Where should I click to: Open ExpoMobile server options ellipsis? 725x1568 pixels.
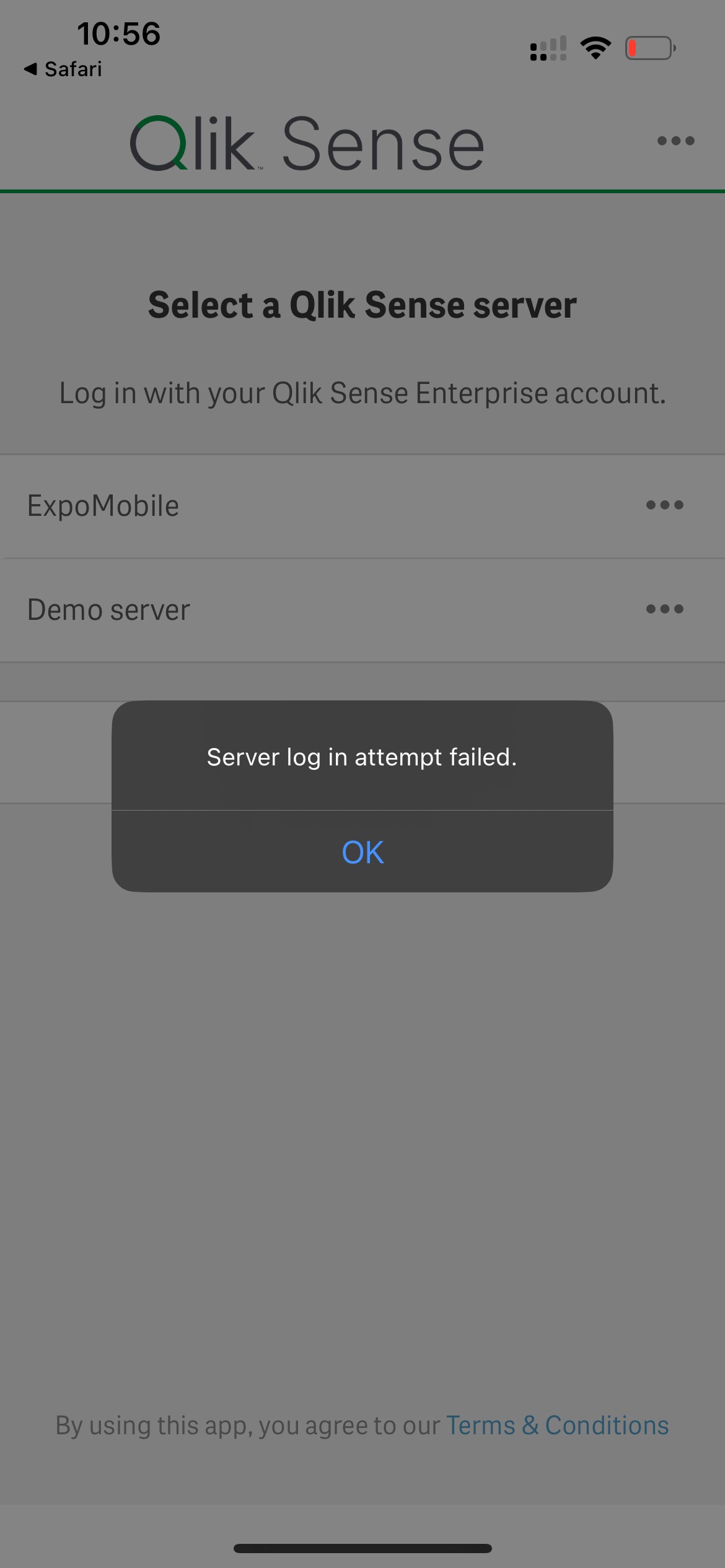(664, 505)
